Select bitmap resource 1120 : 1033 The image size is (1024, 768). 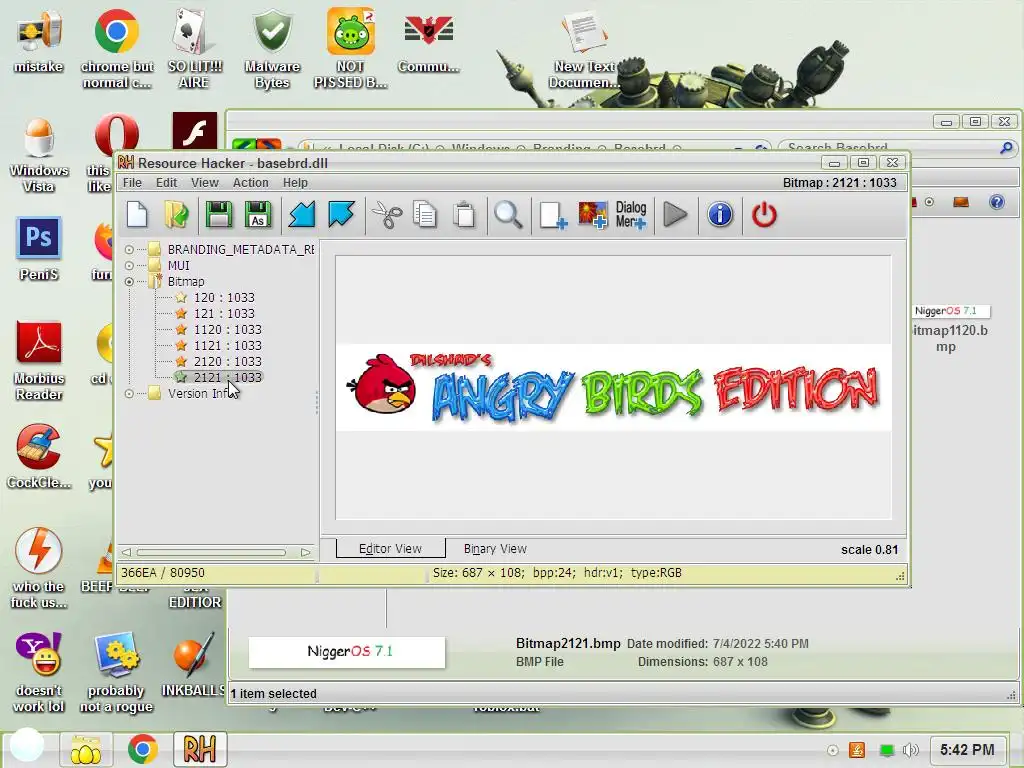(227, 329)
